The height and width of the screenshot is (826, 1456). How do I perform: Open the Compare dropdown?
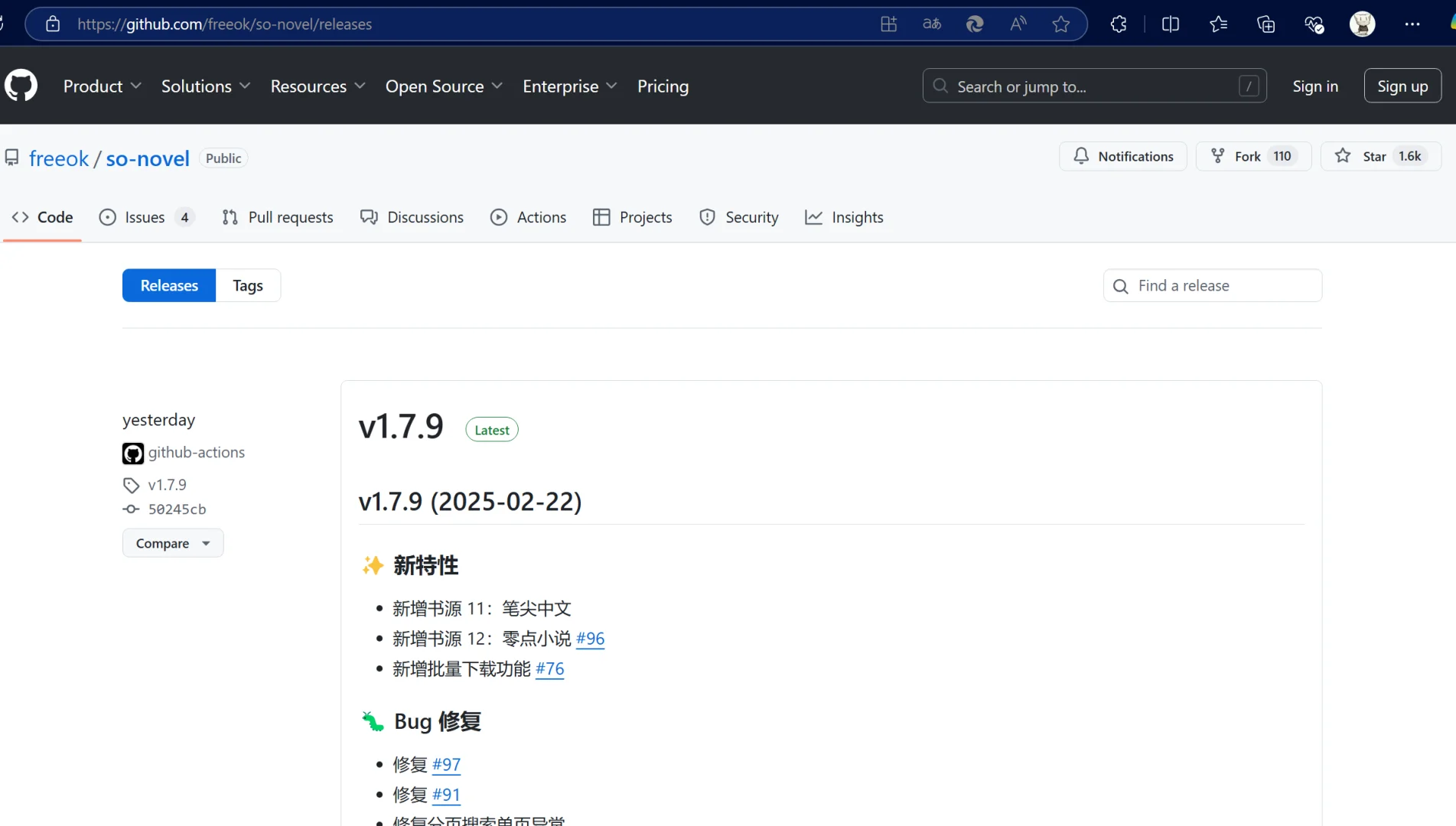(173, 543)
